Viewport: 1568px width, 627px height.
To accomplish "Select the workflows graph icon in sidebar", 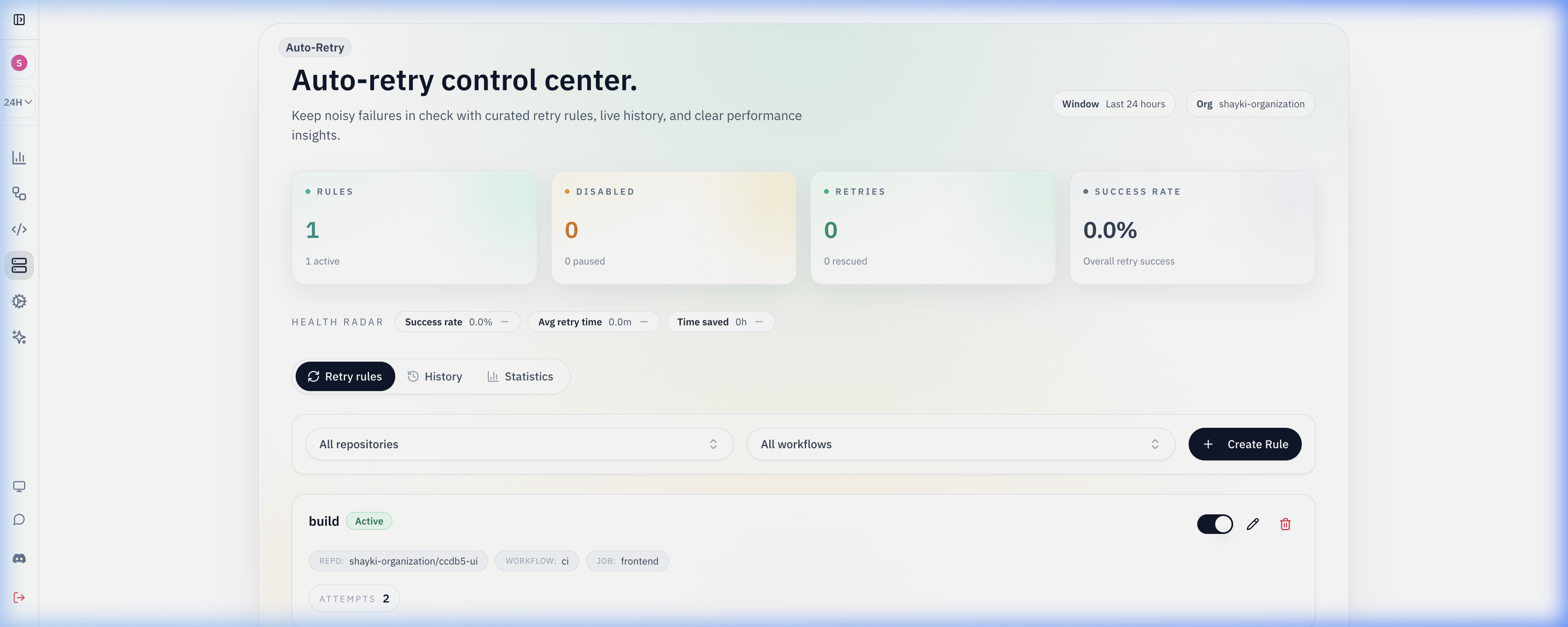I will point(19,193).
